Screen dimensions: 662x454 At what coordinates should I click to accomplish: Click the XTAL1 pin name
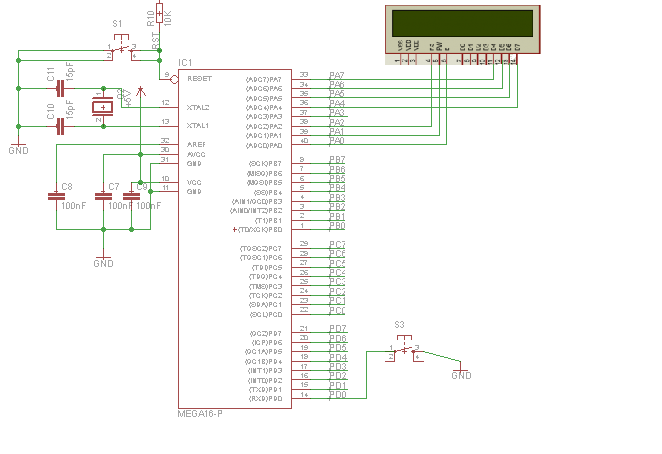tap(198, 126)
